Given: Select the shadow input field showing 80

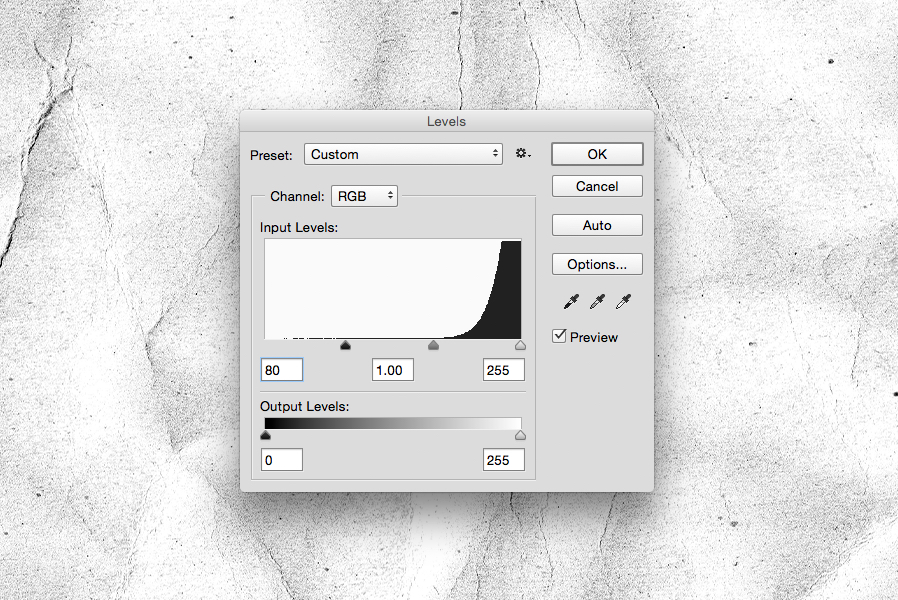Looking at the screenshot, I should pos(281,369).
